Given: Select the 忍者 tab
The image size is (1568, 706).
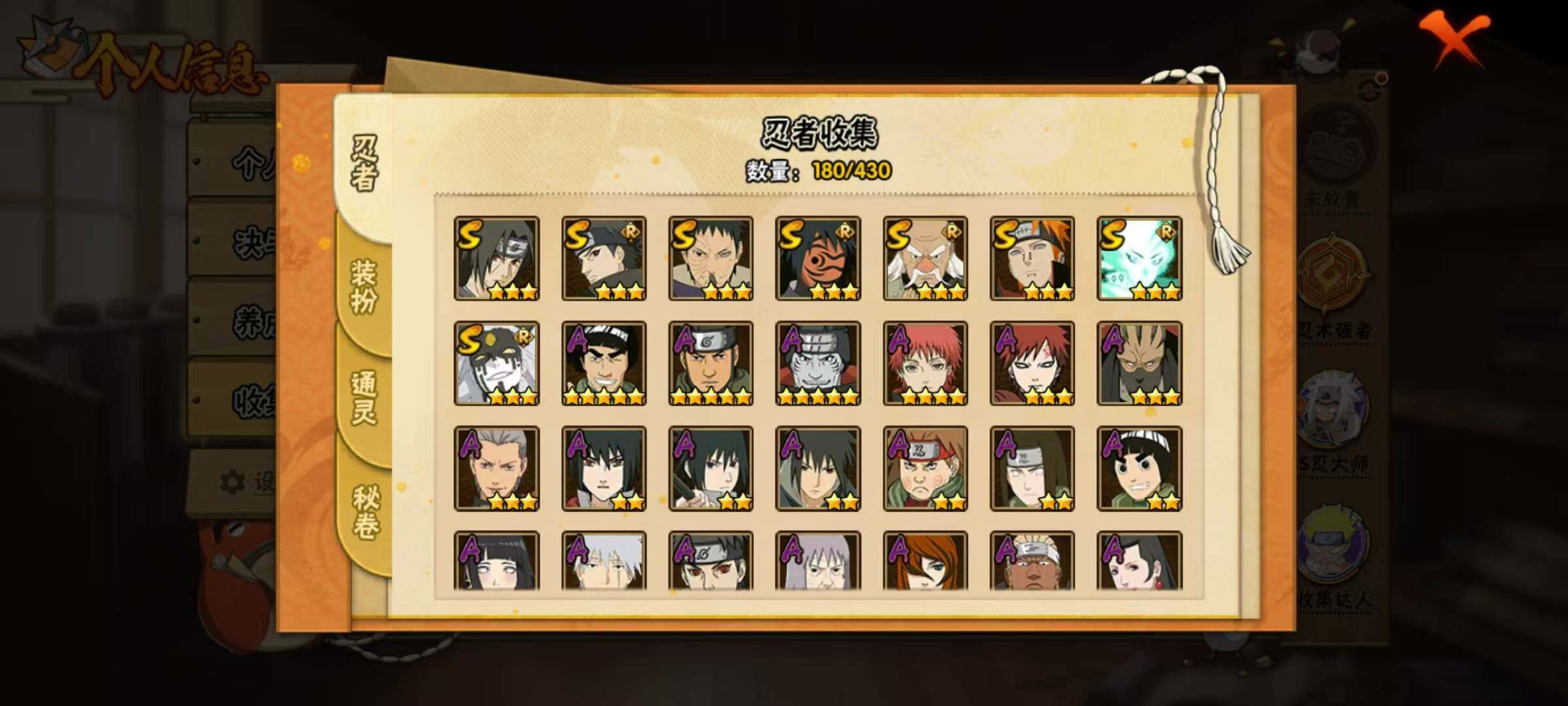Looking at the screenshot, I should point(364,163).
